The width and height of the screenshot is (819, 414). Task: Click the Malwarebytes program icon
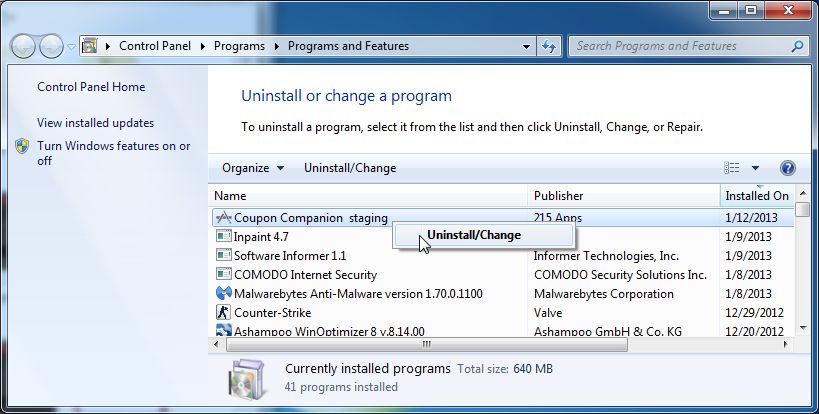click(223, 293)
